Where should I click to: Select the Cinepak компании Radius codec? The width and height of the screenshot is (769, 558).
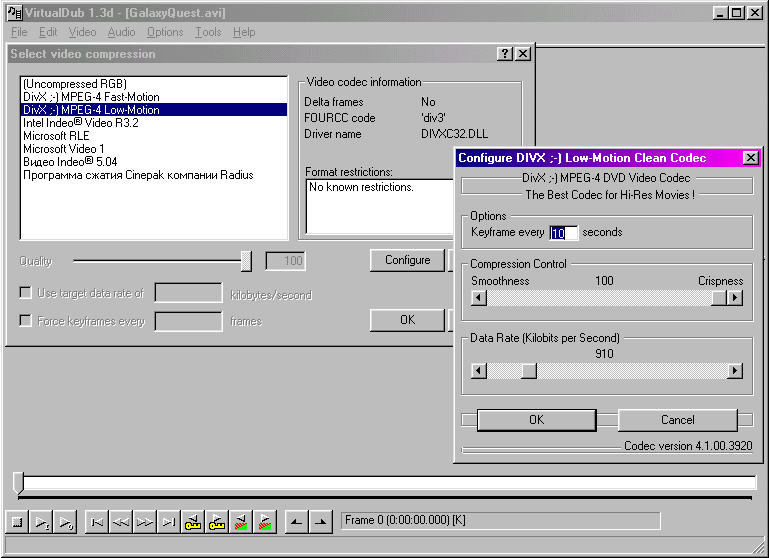coord(154,175)
